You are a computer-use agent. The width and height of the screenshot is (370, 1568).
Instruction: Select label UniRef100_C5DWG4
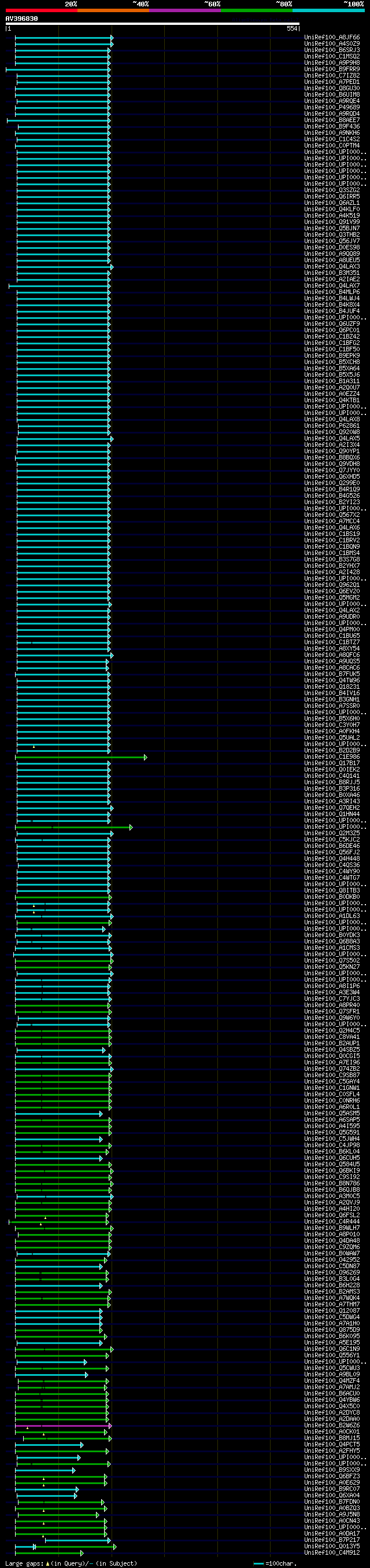332,1317
